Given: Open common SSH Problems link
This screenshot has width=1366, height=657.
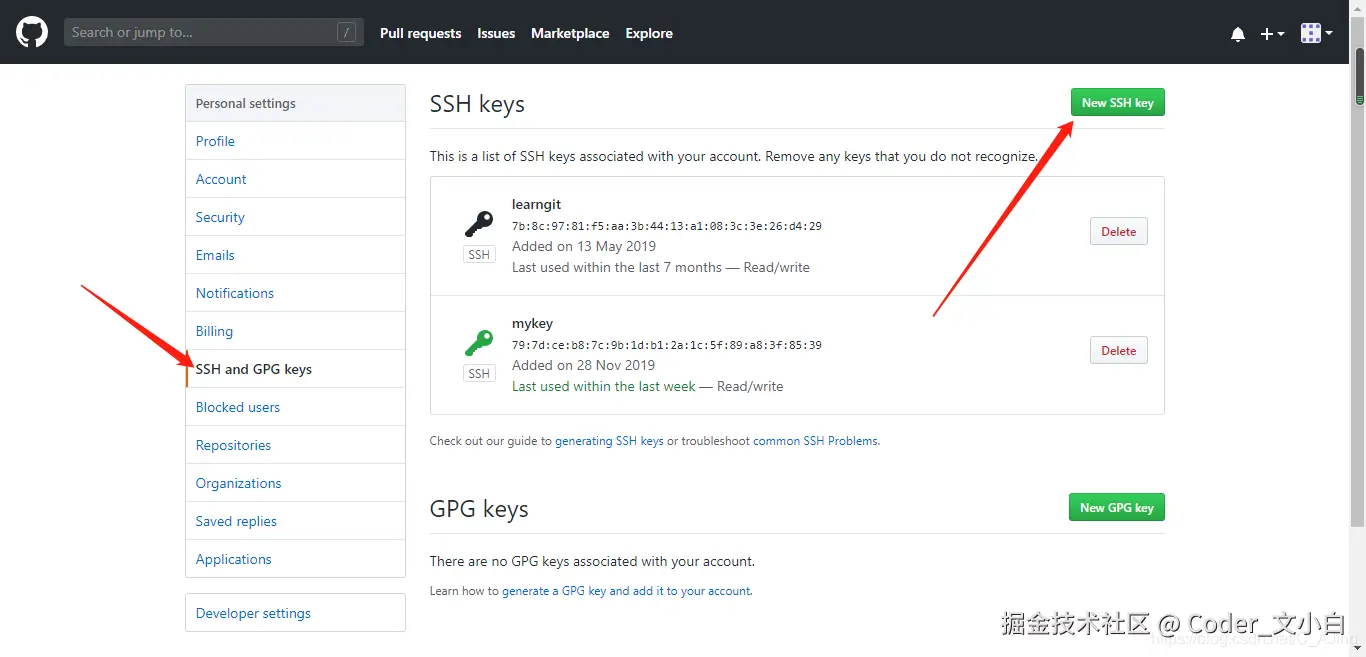Looking at the screenshot, I should [816, 440].
